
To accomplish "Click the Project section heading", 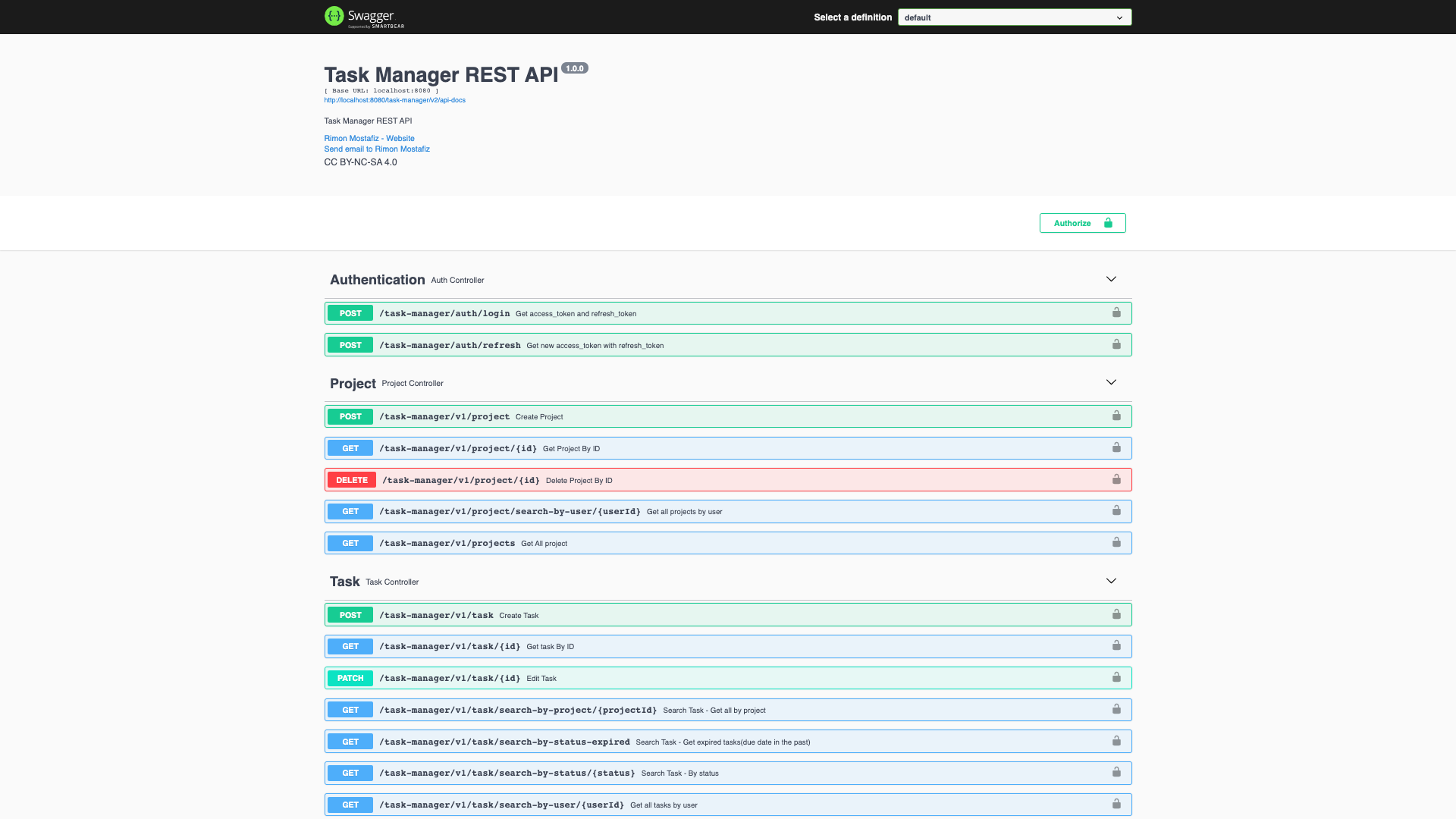I will [x=353, y=384].
